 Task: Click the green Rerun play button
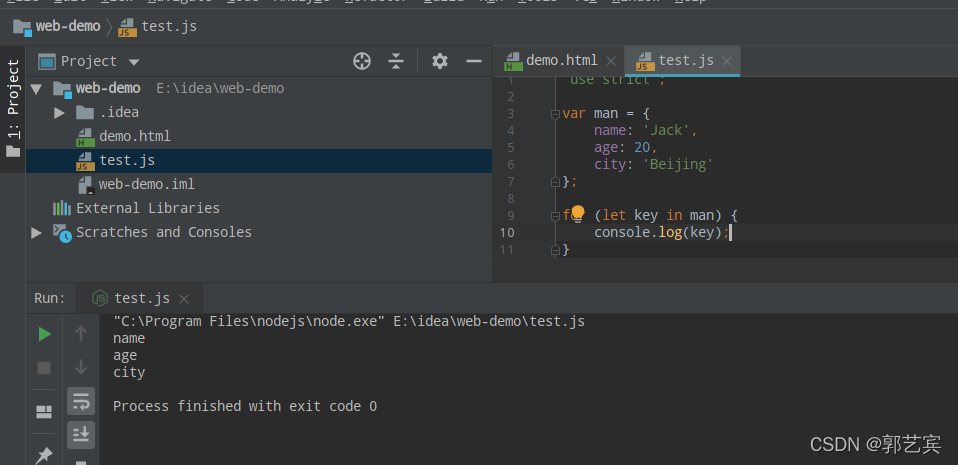coord(45,334)
